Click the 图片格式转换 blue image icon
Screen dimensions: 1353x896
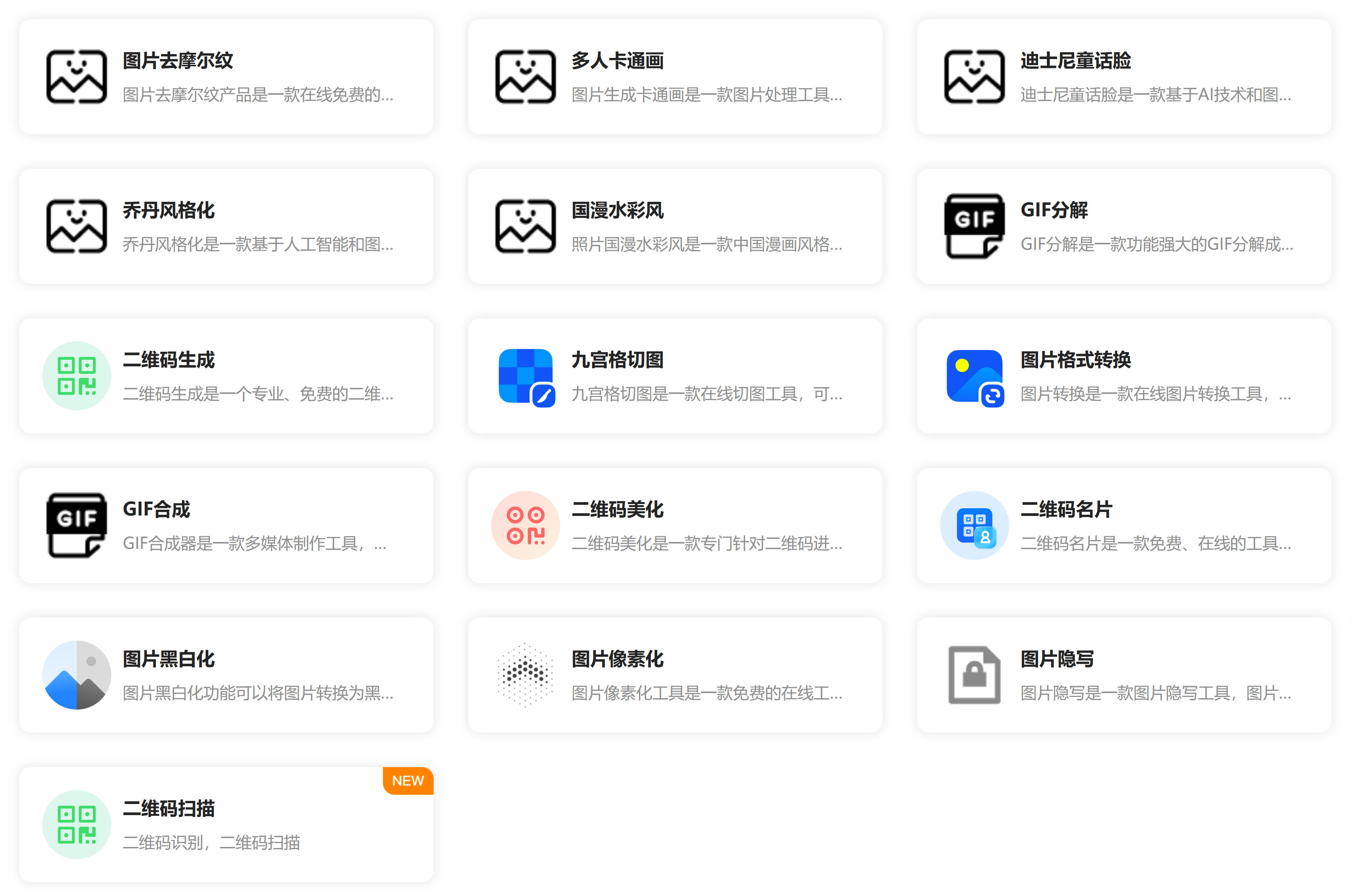click(975, 378)
